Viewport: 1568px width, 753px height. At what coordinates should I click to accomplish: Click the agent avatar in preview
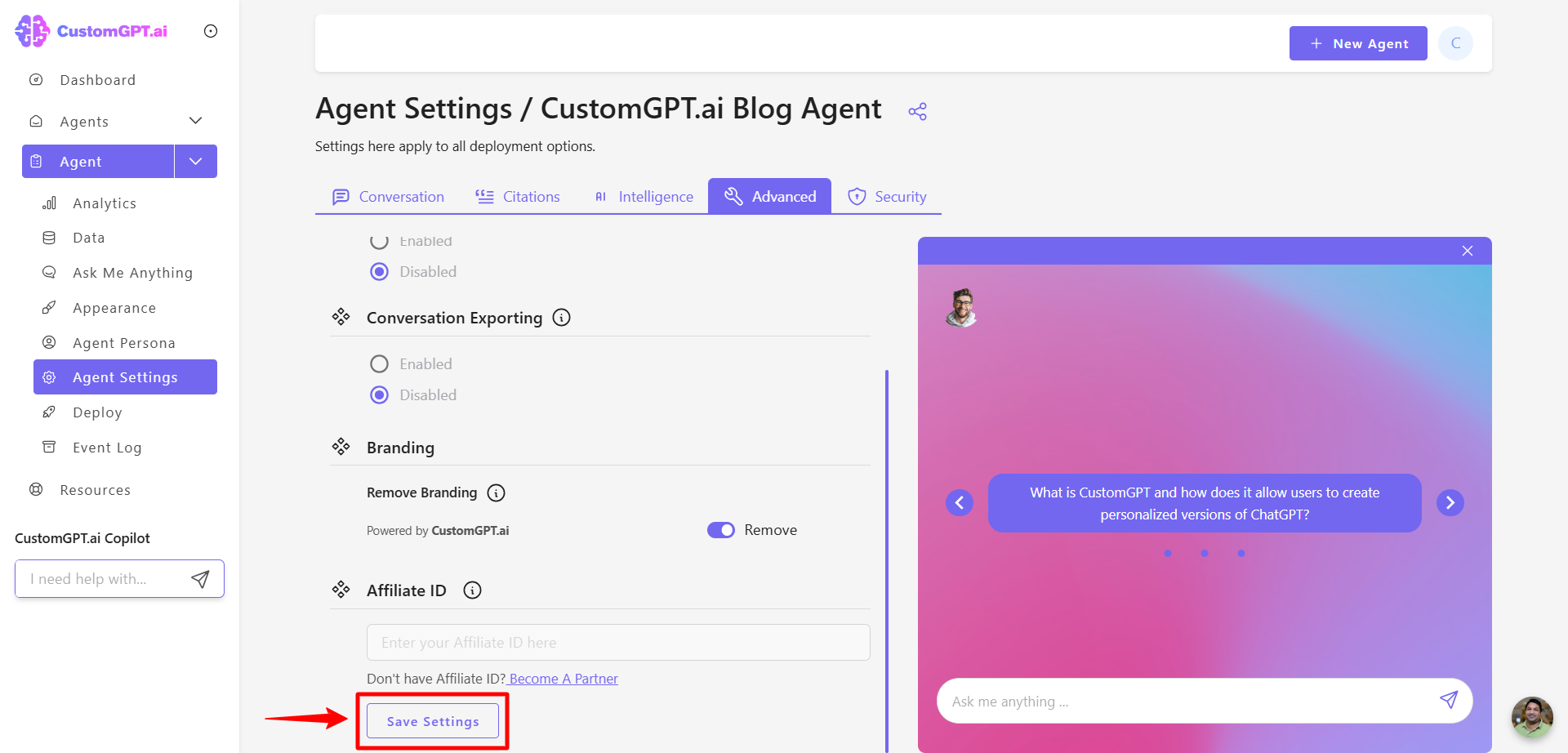pos(962,308)
